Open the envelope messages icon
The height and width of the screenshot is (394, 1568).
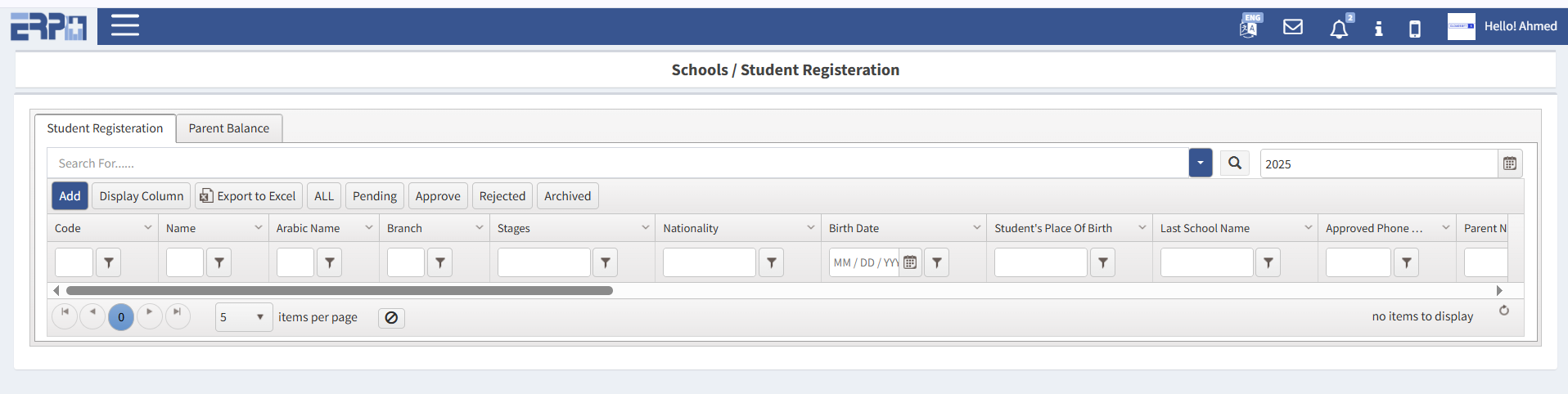click(x=1293, y=27)
